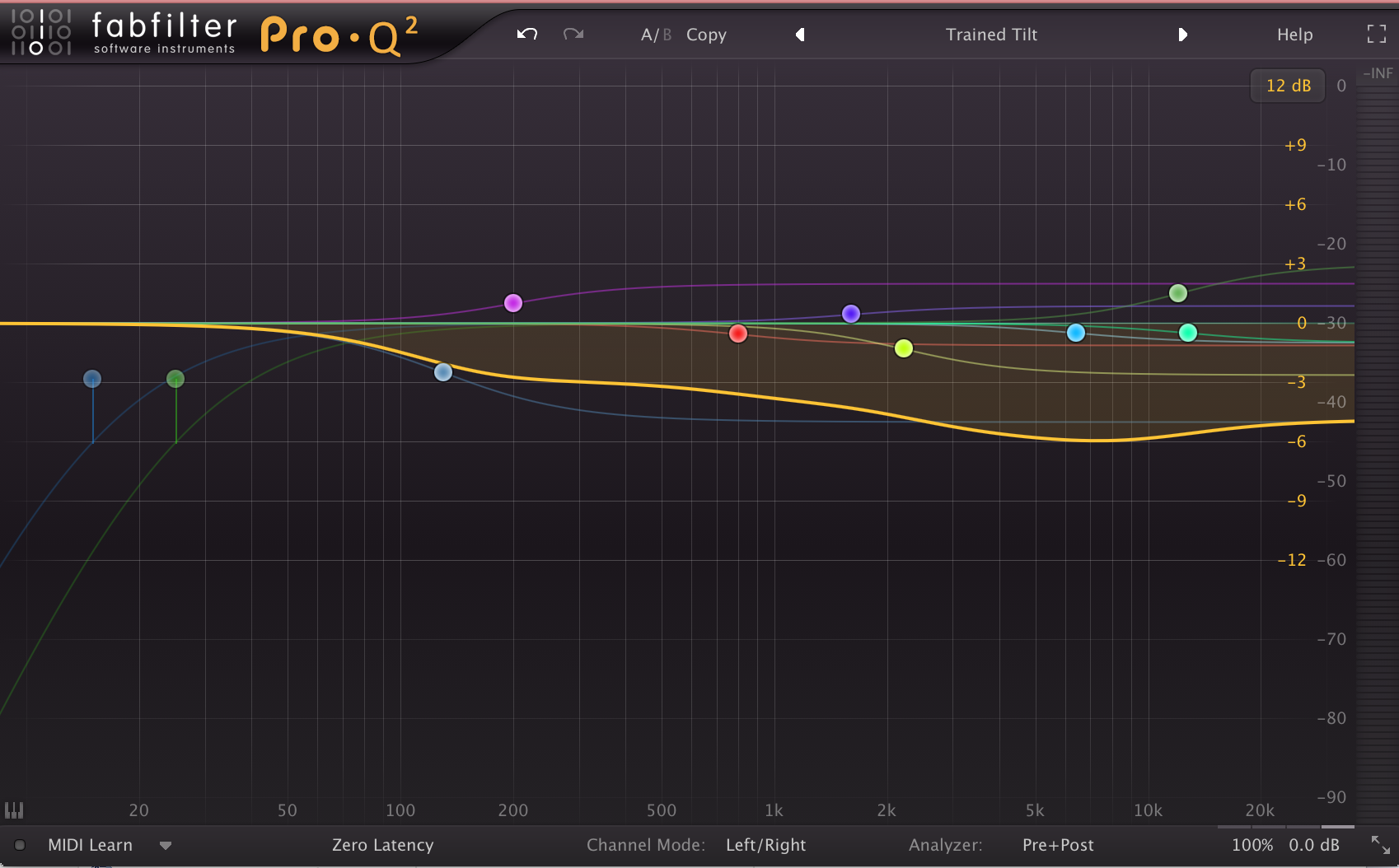Enter full screen mode icon
The height and width of the screenshot is (868, 1399).
click(x=1377, y=34)
